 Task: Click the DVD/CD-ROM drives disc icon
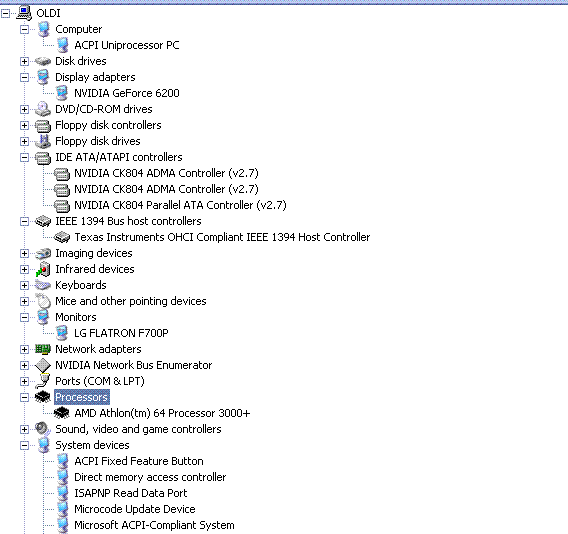pos(43,109)
